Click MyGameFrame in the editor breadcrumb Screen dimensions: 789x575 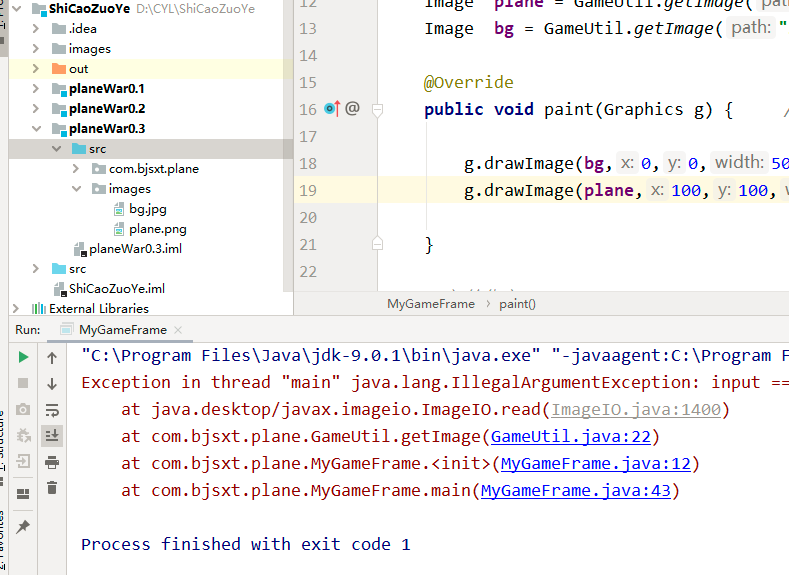(x=431, y=304)
